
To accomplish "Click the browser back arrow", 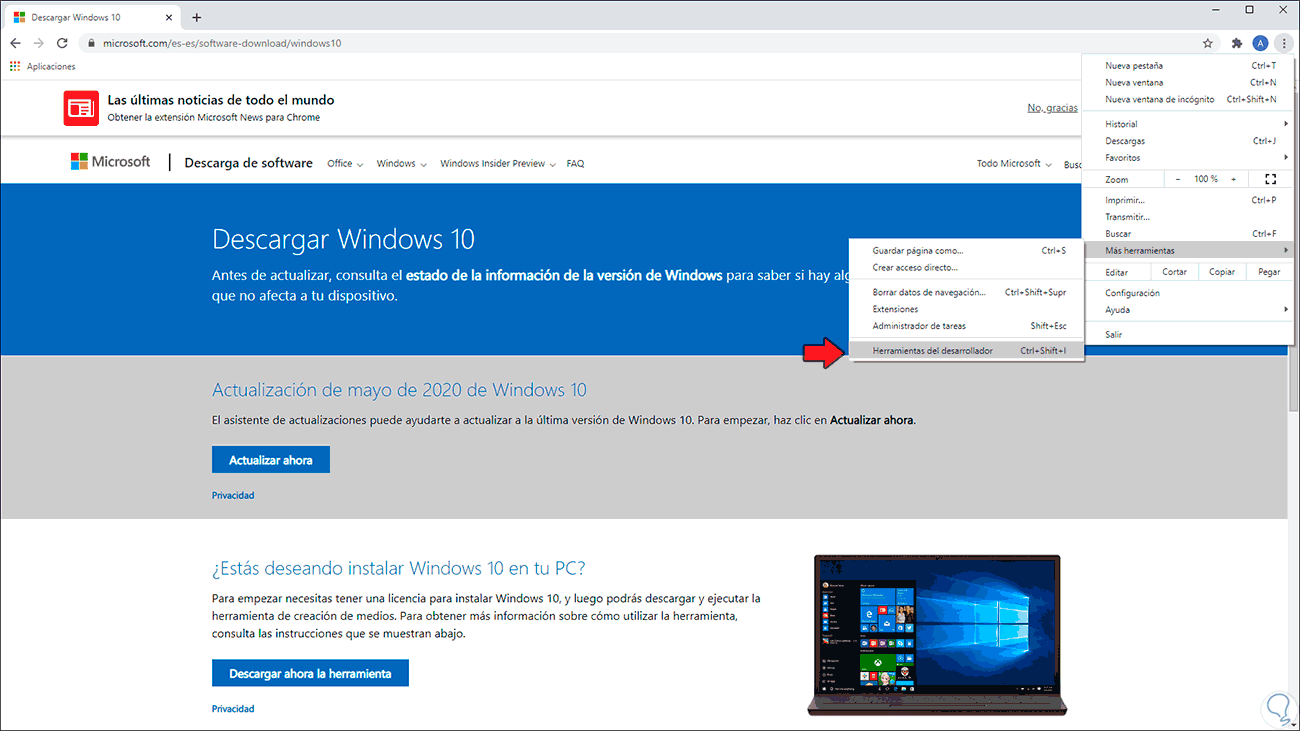I will point(15,43).
